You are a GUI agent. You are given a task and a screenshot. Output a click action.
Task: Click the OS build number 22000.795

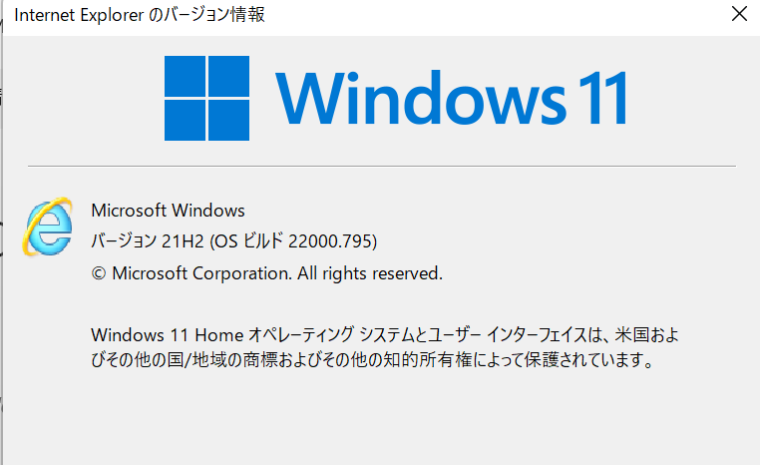tap(330, 241)
